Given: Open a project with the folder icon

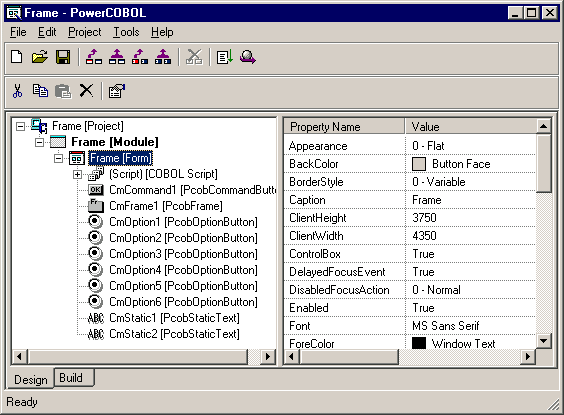Looking at the screenshot, I should [40, 57].
